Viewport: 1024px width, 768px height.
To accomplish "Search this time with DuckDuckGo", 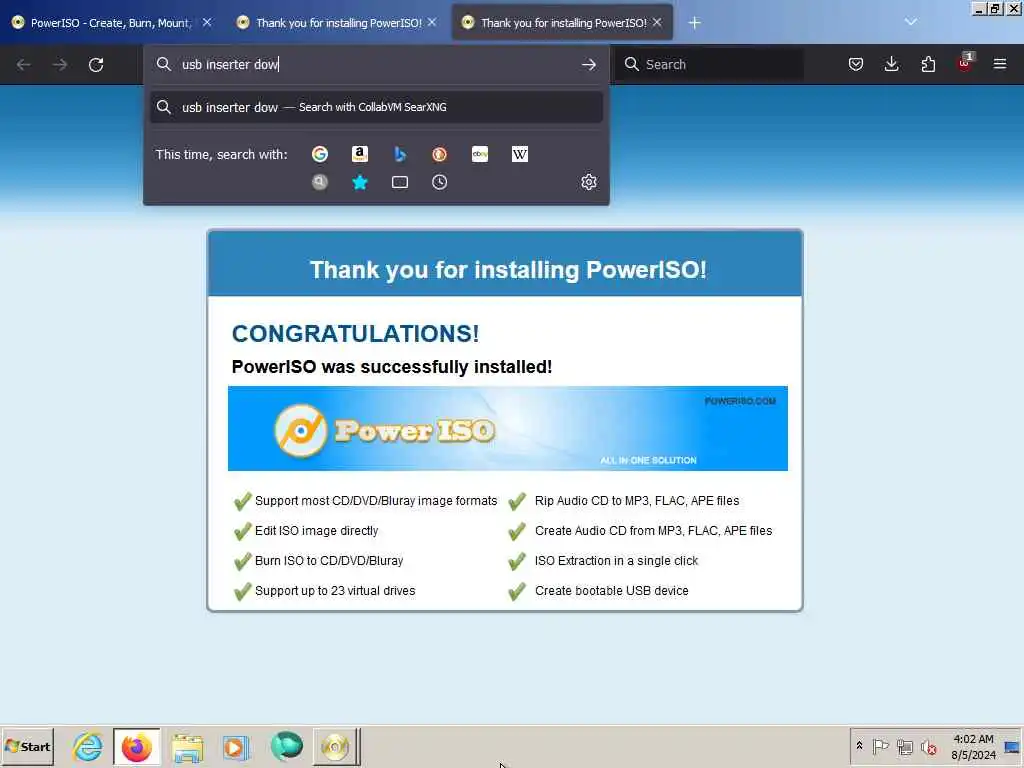I will coord(440,154).
